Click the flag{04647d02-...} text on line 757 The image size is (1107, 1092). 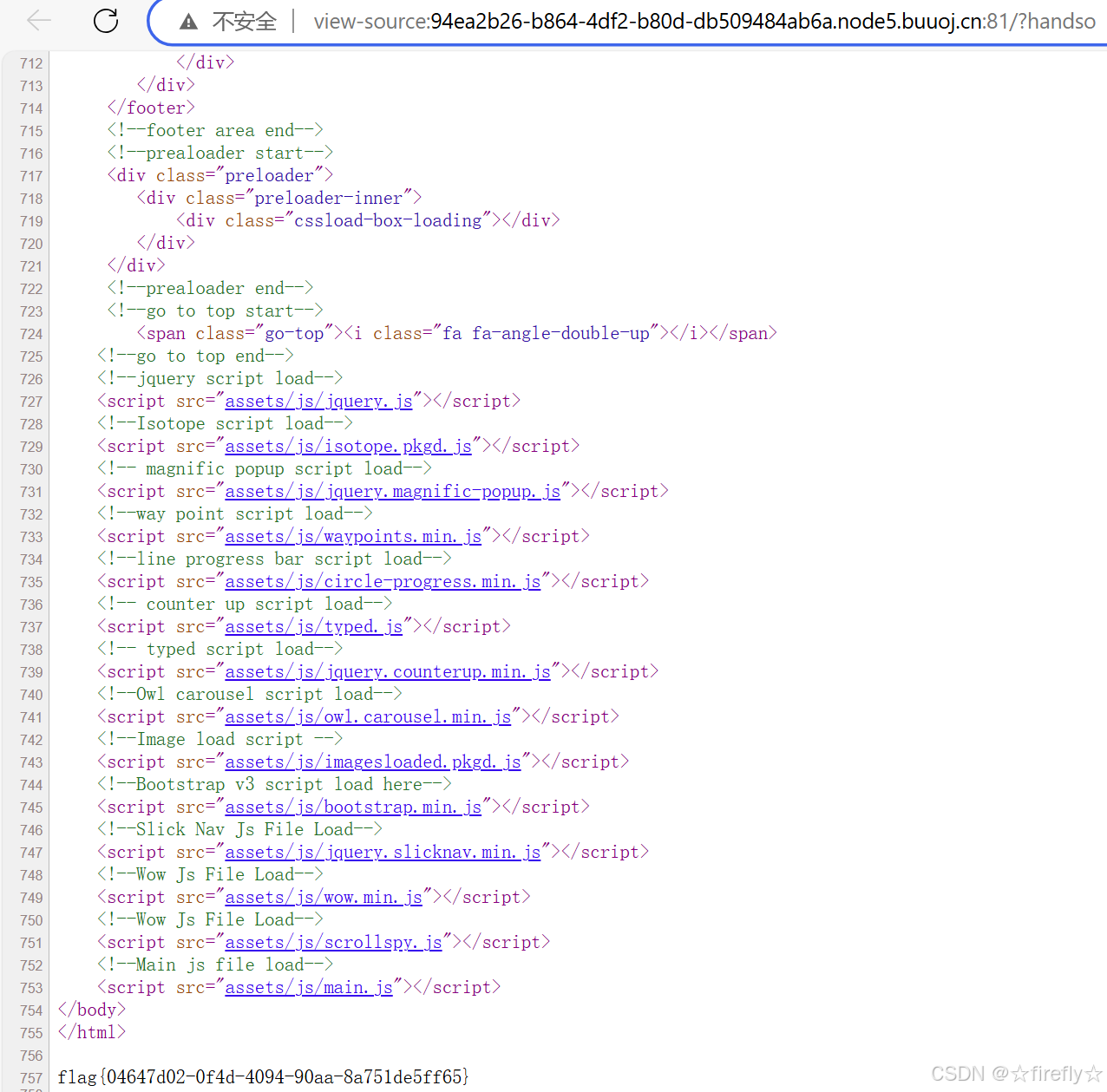(263, 1077)
